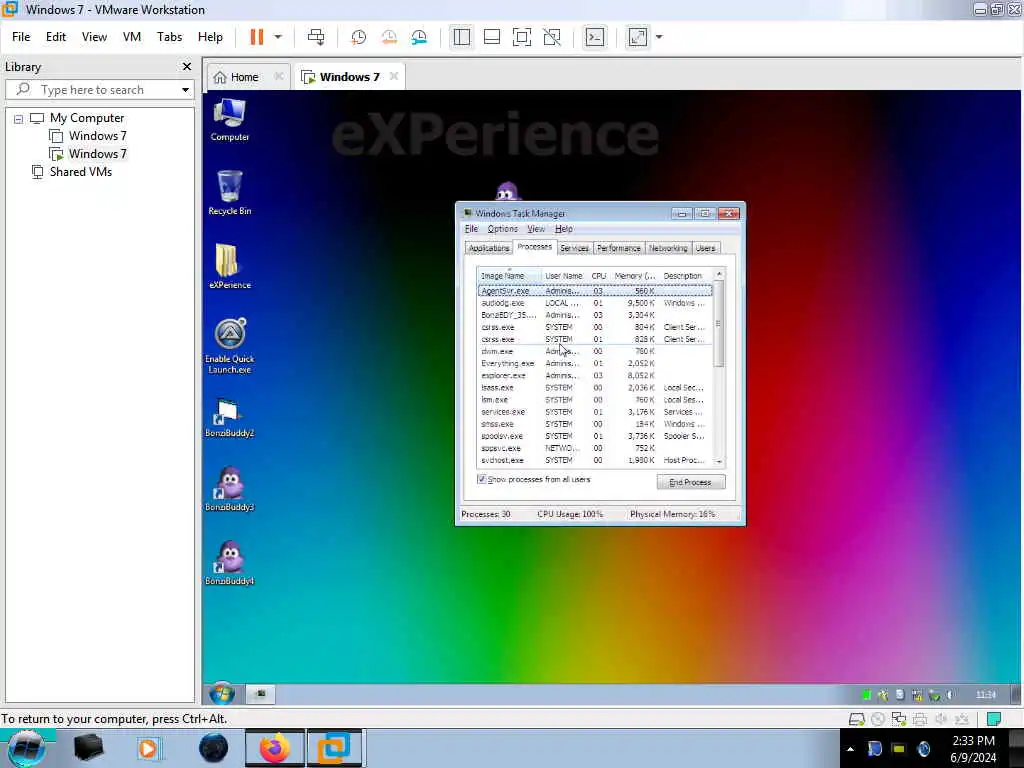The height and width of the screenshot is (768, 1024).
Task: Enter full screen mode icon
Action: click(x=522, y=37)
